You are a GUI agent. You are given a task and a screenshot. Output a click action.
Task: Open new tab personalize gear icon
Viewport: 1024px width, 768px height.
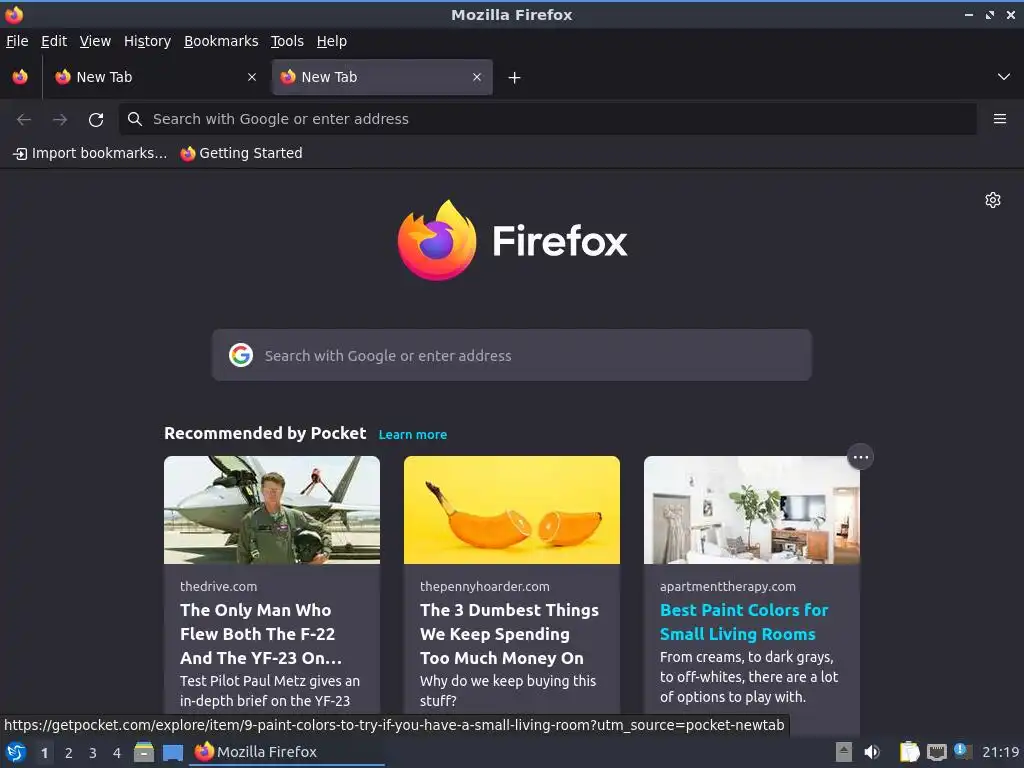pos(993,200)
